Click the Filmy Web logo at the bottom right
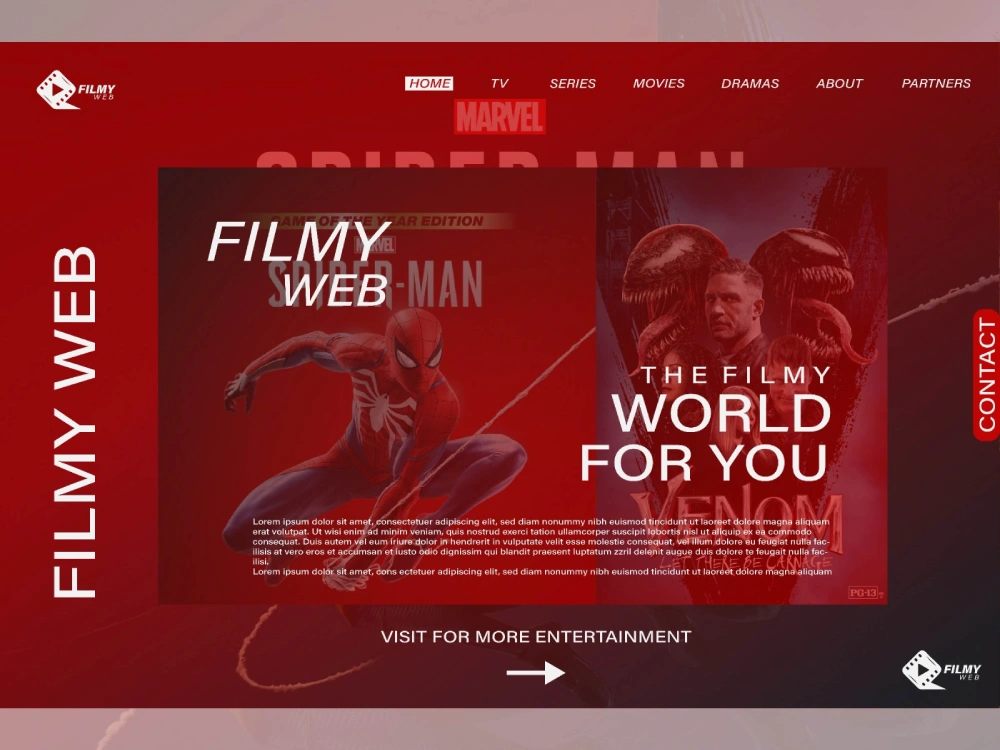 pos(942,670)
